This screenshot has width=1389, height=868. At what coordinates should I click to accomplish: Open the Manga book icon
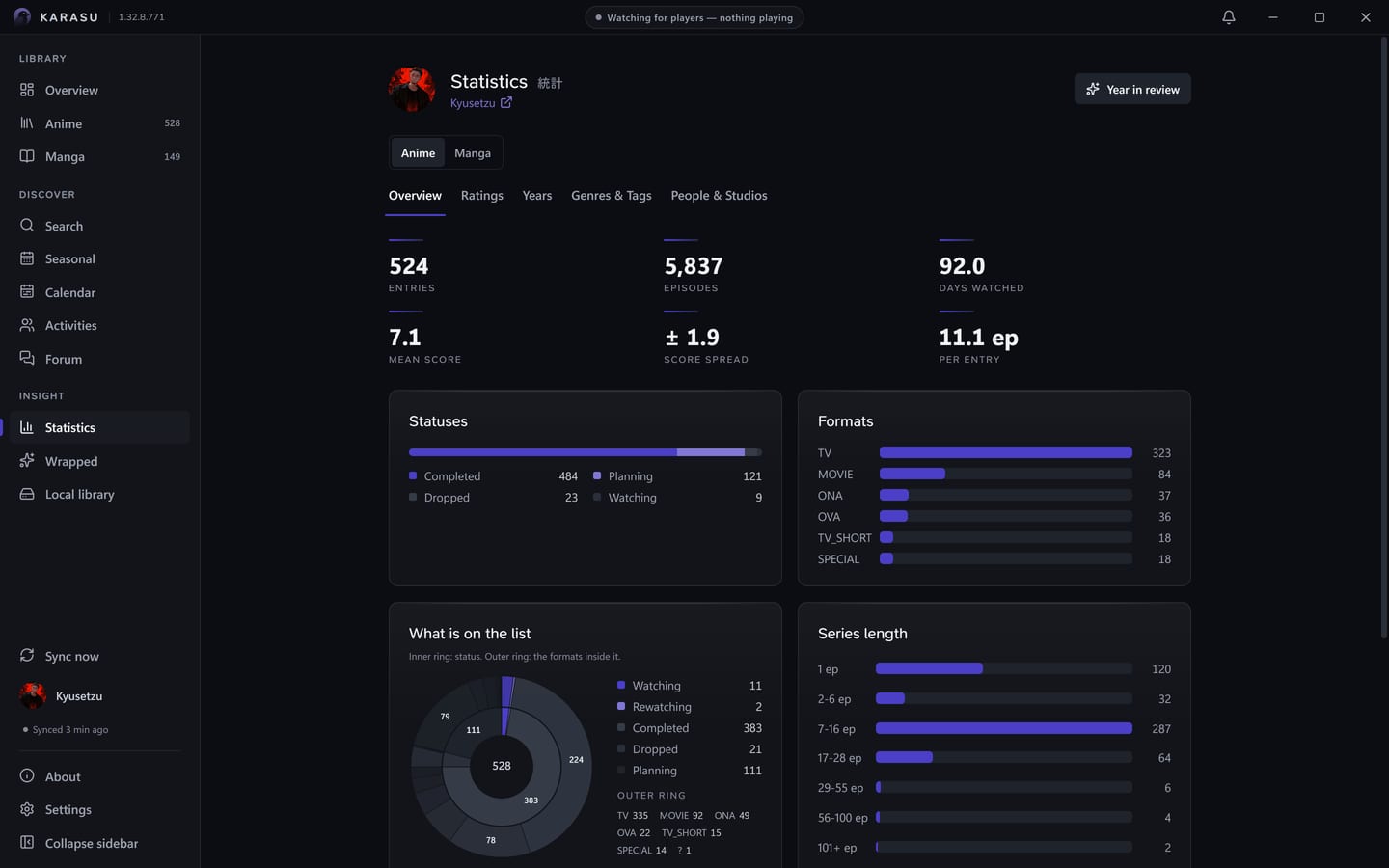pos(27,156)
